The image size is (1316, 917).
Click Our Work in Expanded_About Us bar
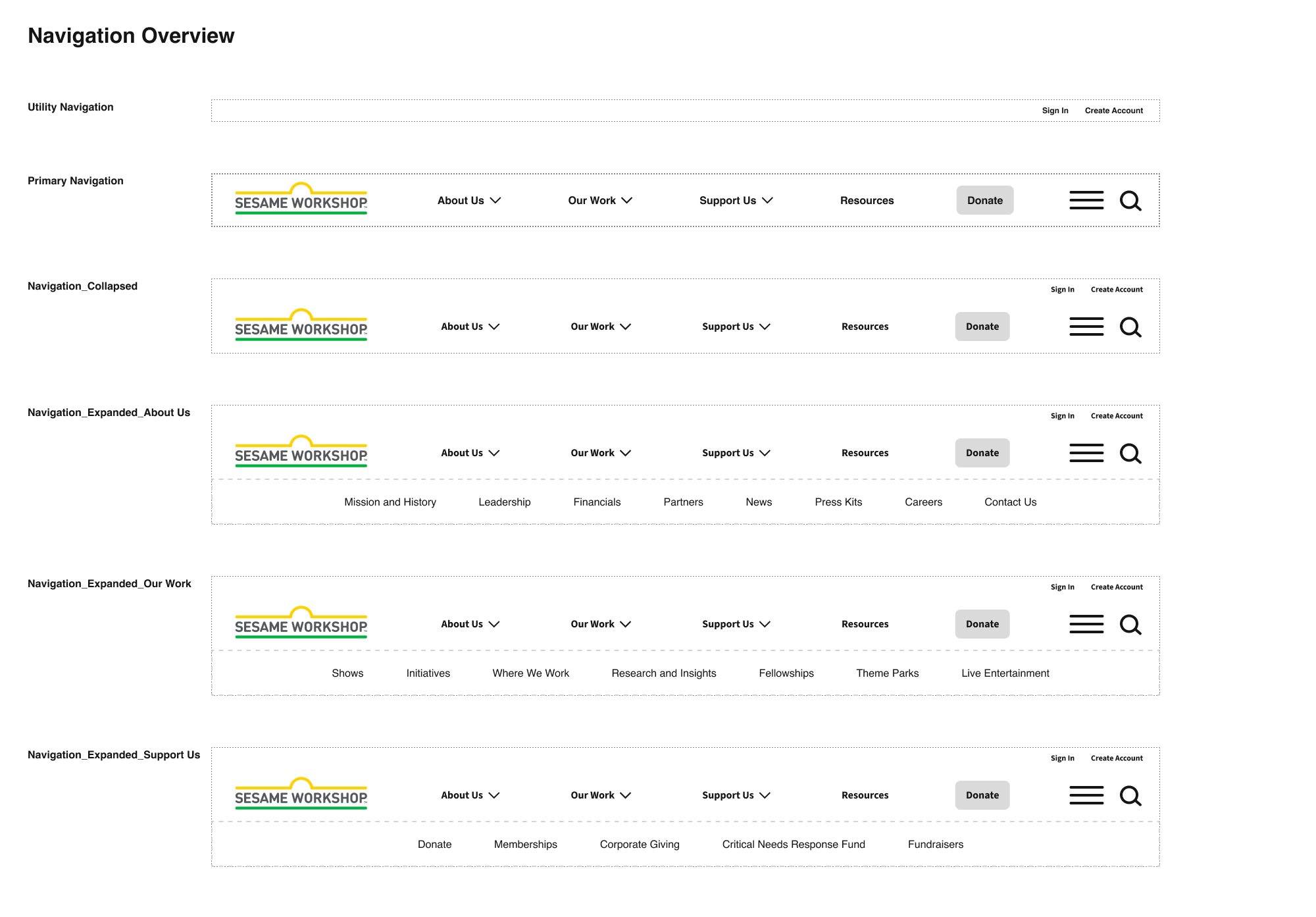tap(601, 453)
